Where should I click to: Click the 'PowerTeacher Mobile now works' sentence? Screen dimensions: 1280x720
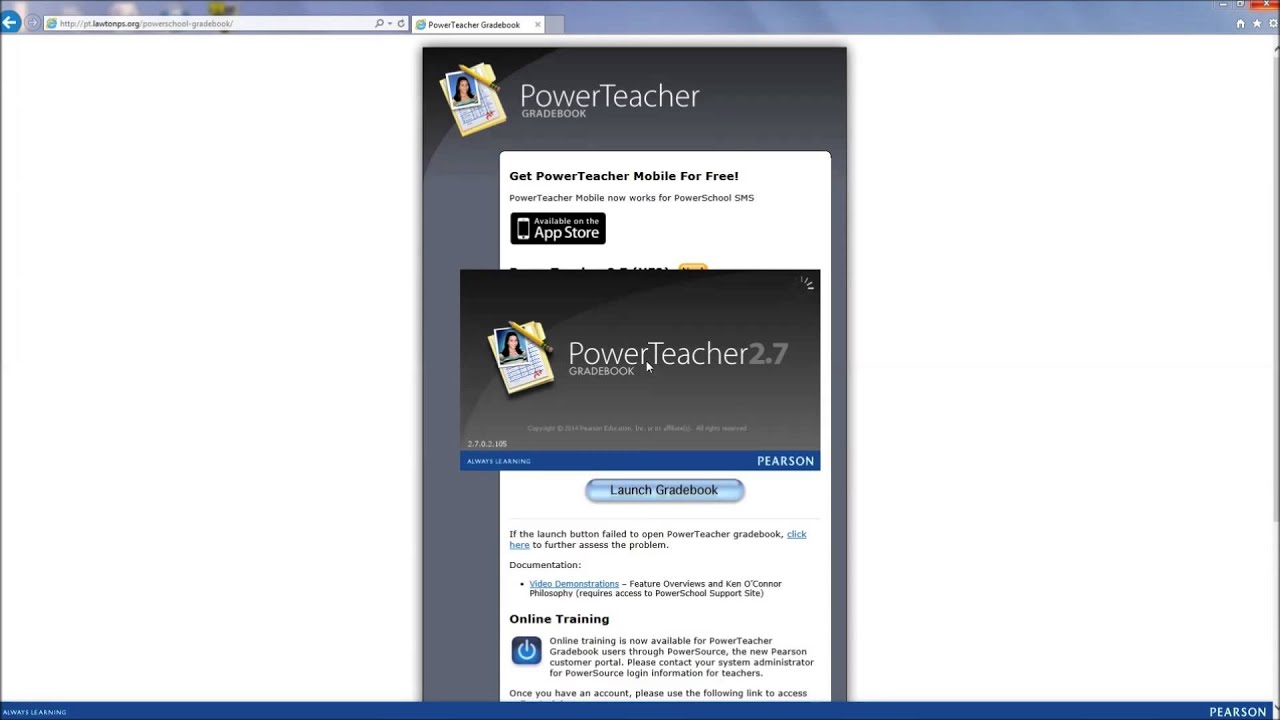coord(632,198)
